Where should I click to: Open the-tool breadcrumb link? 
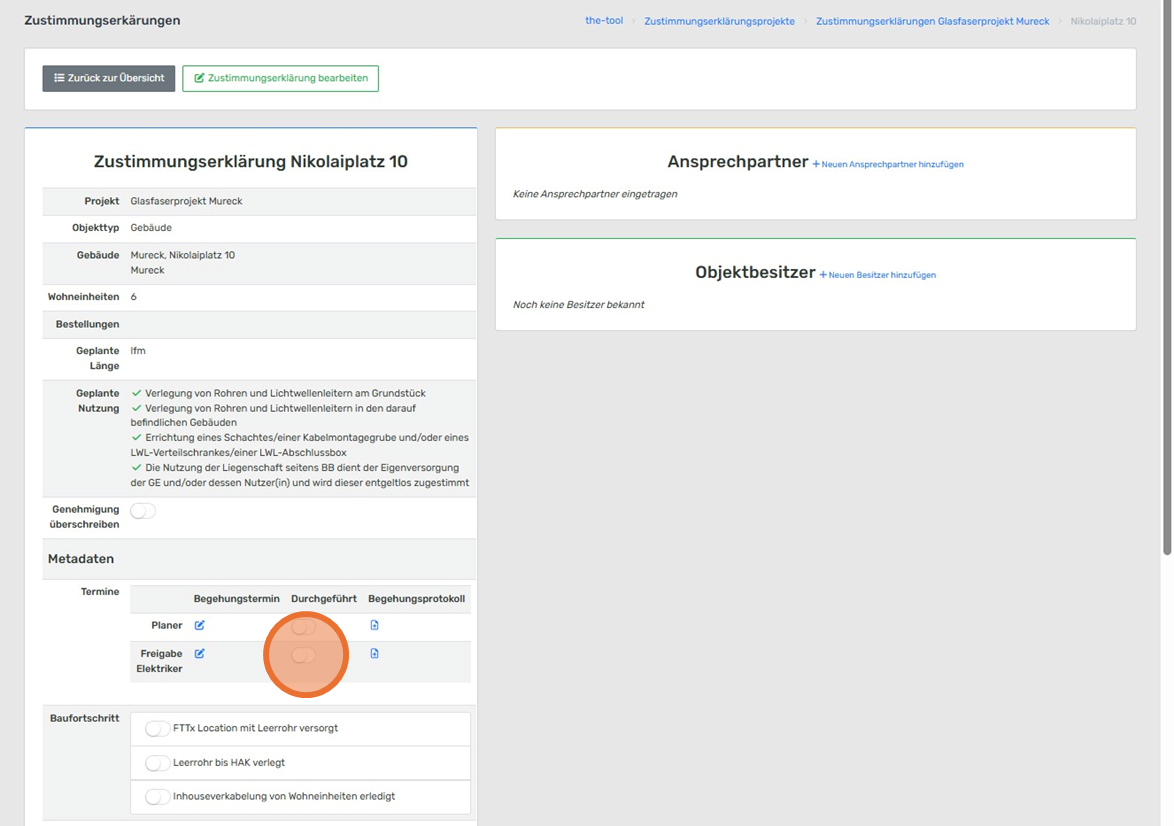pos(604,21)
